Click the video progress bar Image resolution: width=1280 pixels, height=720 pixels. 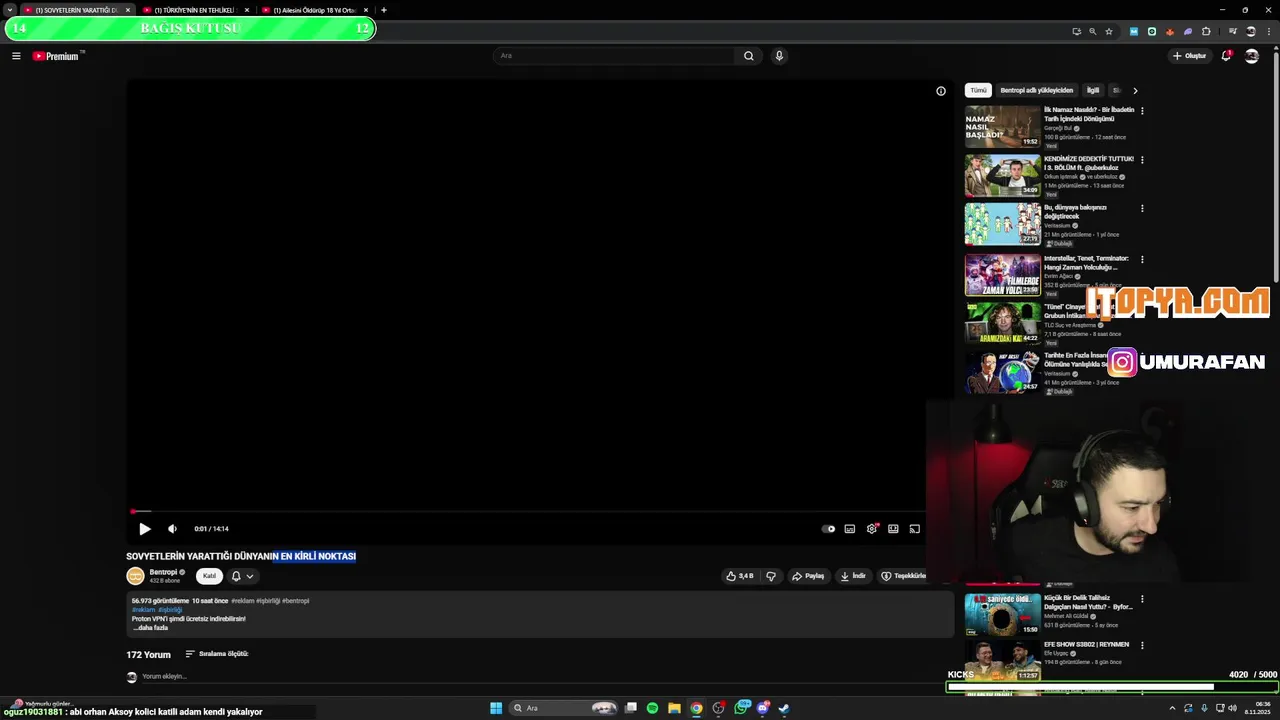coord(528,511)
